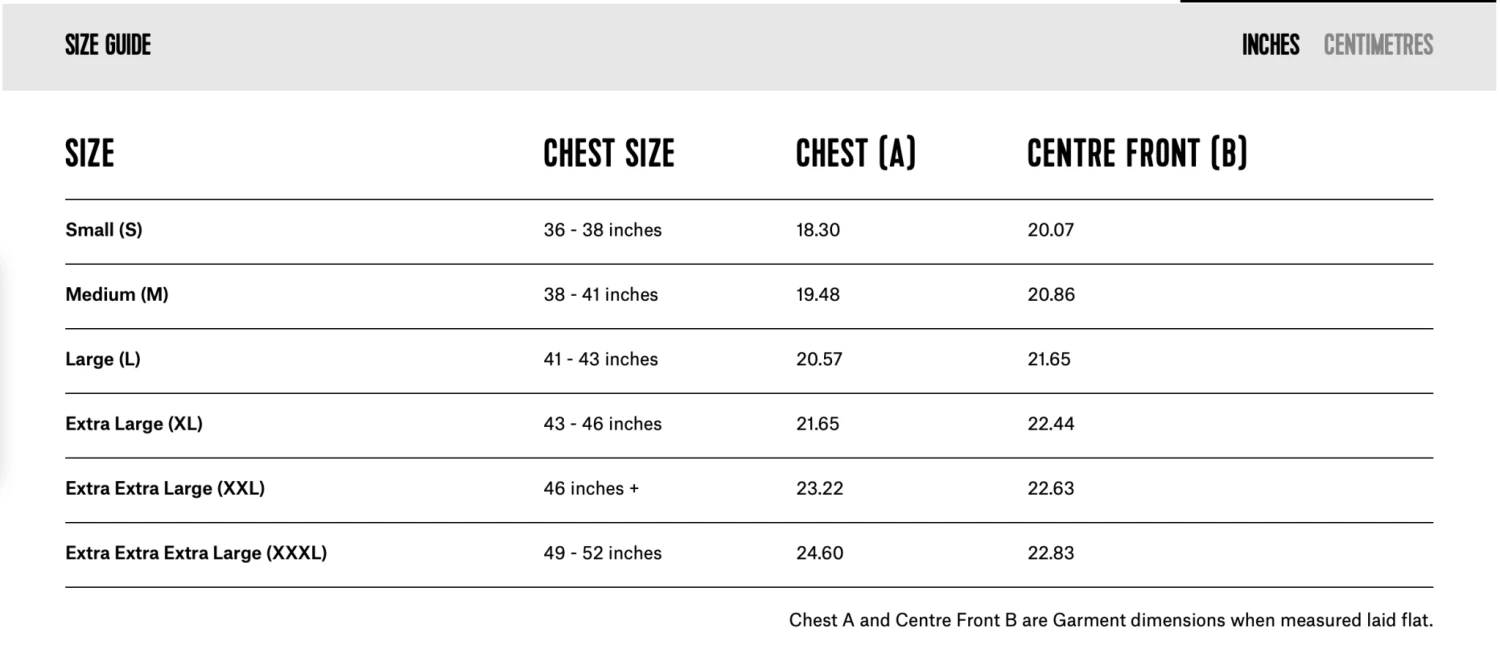Select the Inches unit tab
The width and height of the screenshot is (1500, 645).
point(1270,45)
